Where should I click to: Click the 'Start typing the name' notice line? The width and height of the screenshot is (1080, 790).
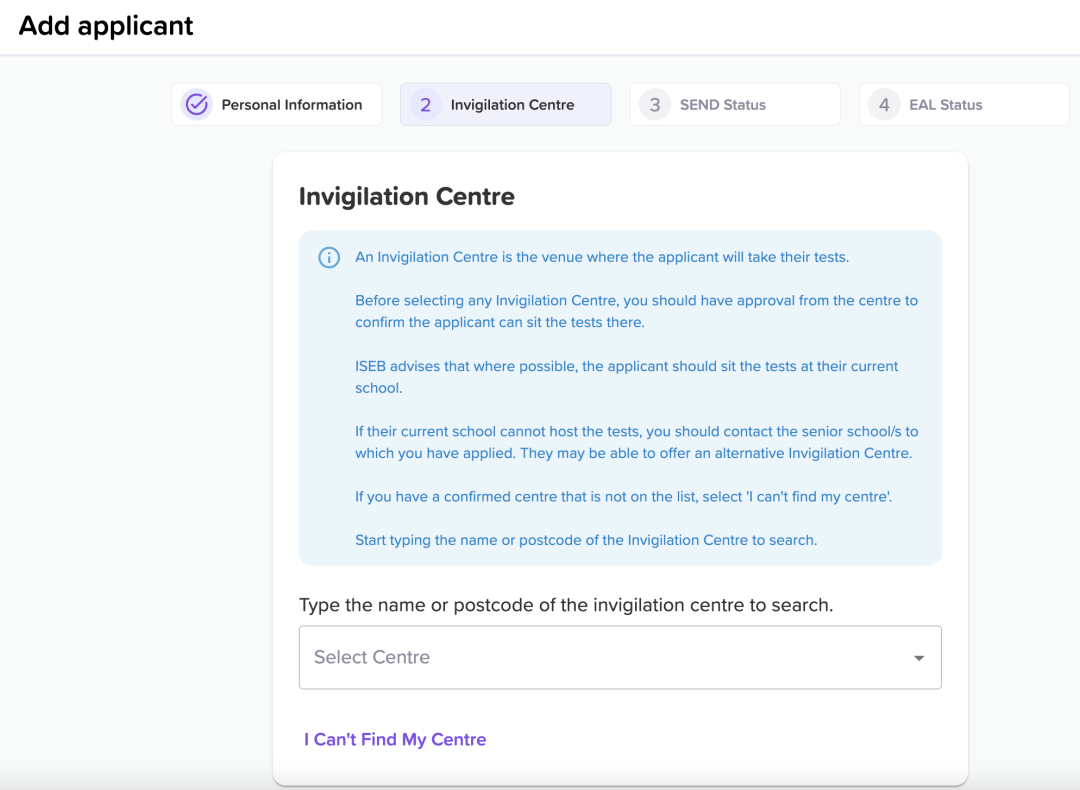[x=586, y=540]
